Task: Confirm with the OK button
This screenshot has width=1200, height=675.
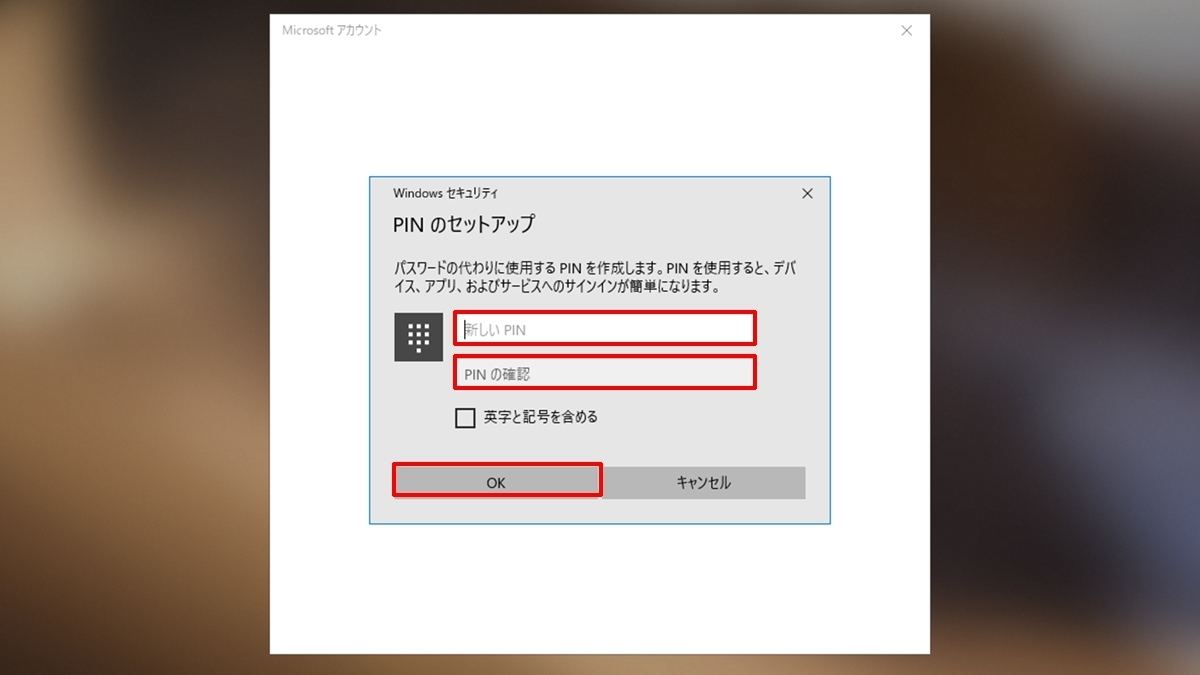Action: tap(497, 481)
